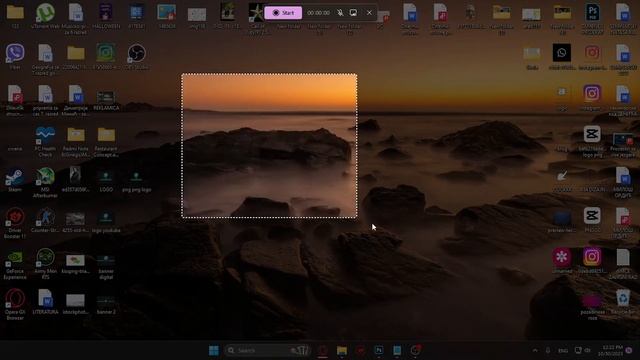640x360 pixels.
Task: Open the banner digital file
Action: (106, 266)
